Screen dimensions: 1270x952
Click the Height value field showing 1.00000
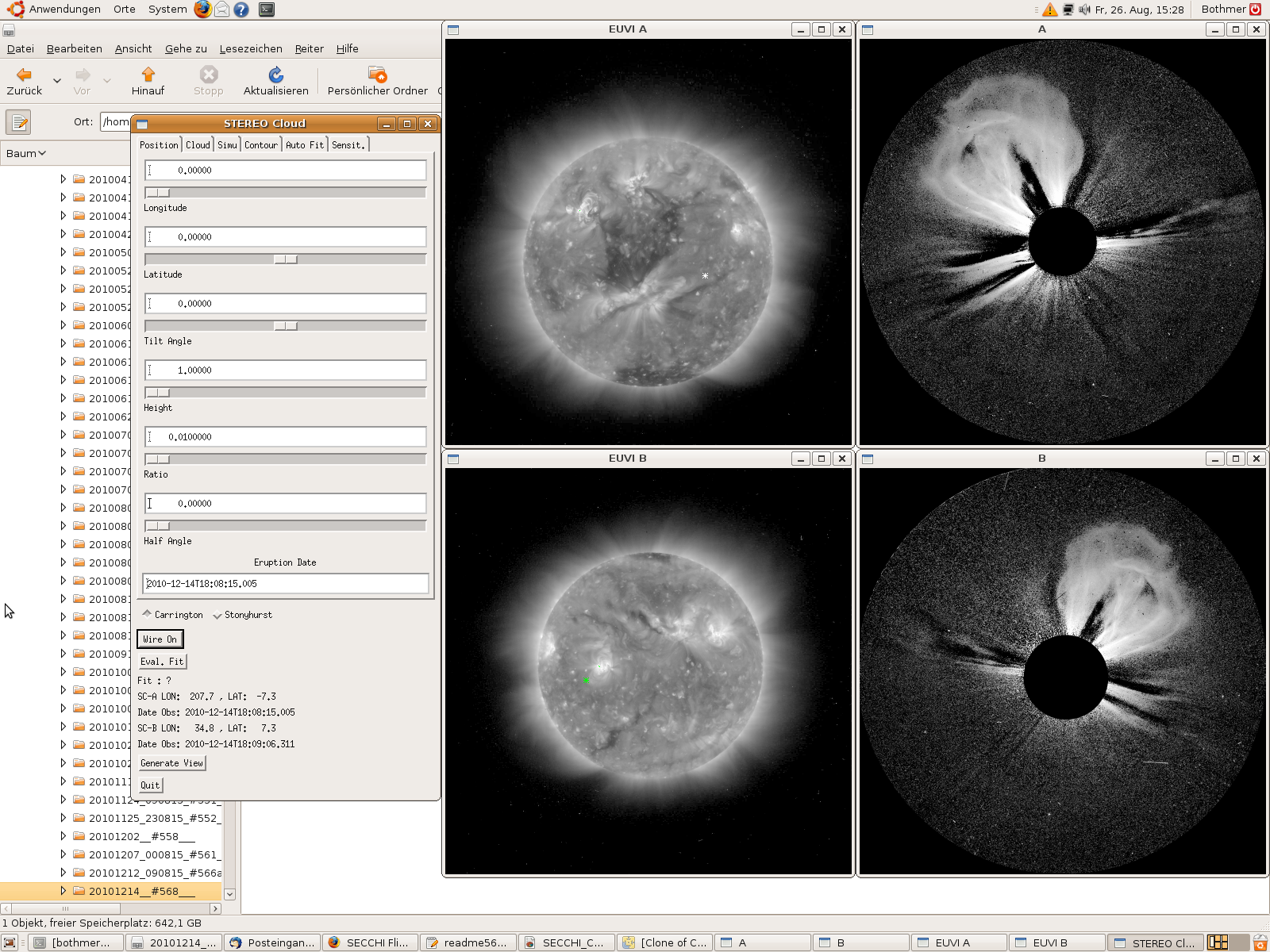286,370
